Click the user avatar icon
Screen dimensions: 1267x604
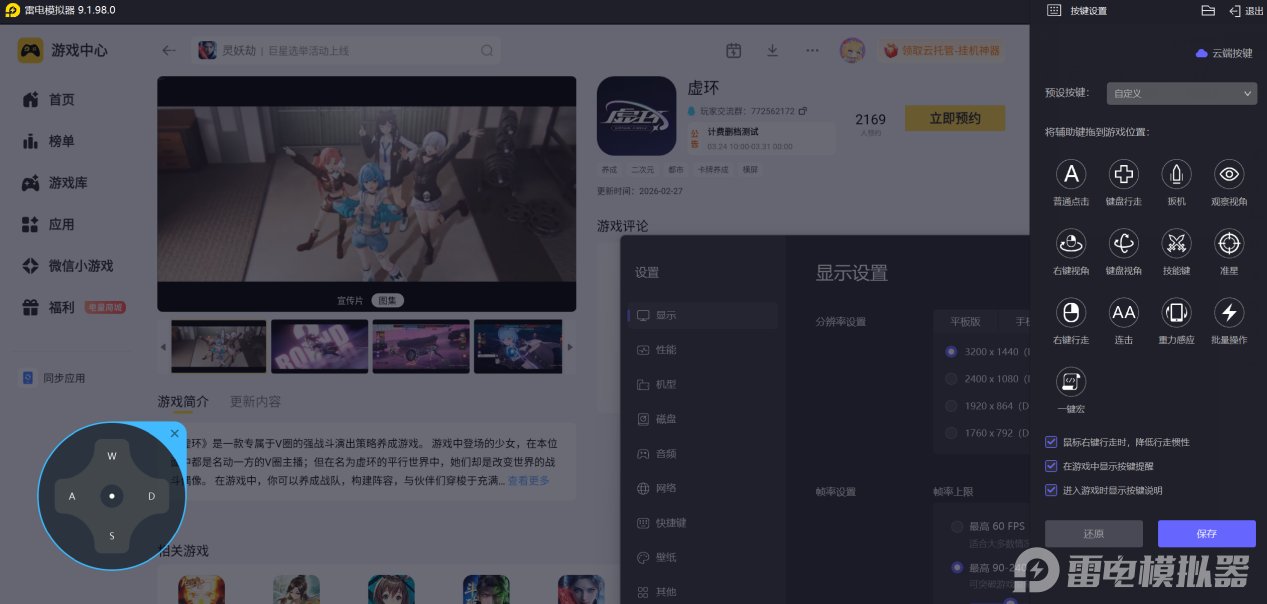click(852, 50)
